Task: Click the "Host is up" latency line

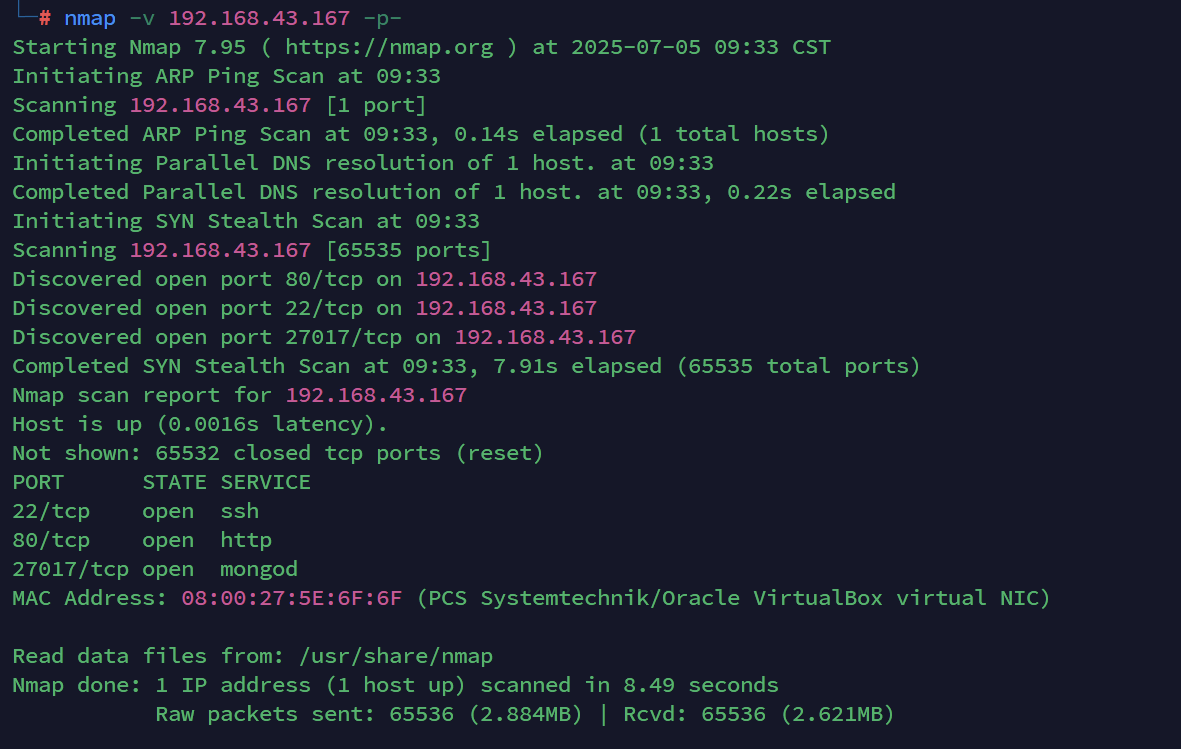Action: click(199, 424)
